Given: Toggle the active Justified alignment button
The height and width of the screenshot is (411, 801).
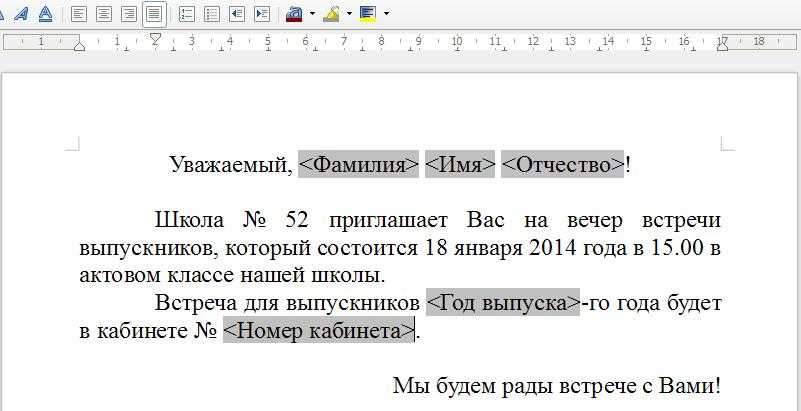Looking at the screenshot, I should click(154, 14).
